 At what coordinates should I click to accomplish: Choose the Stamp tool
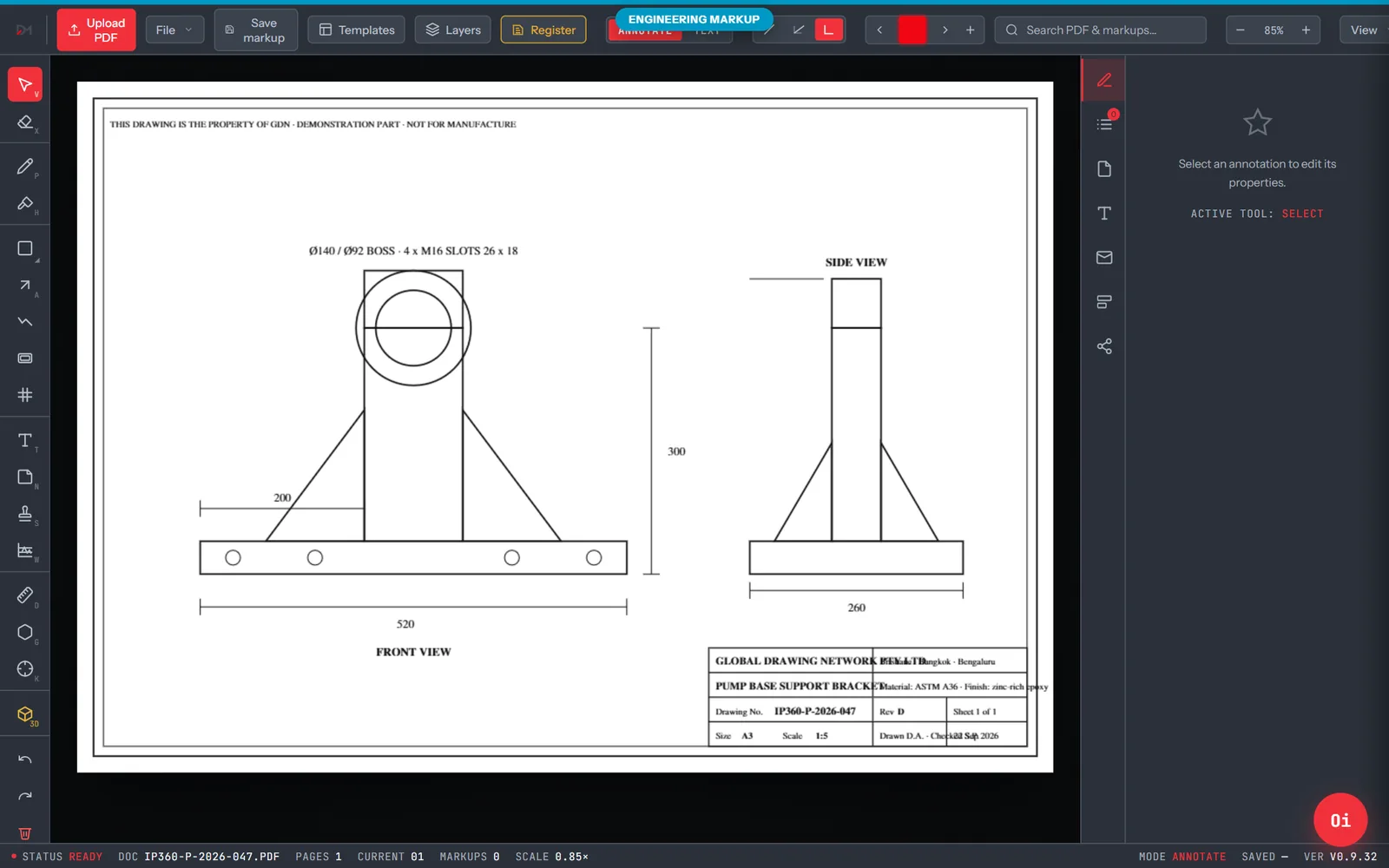25,514
